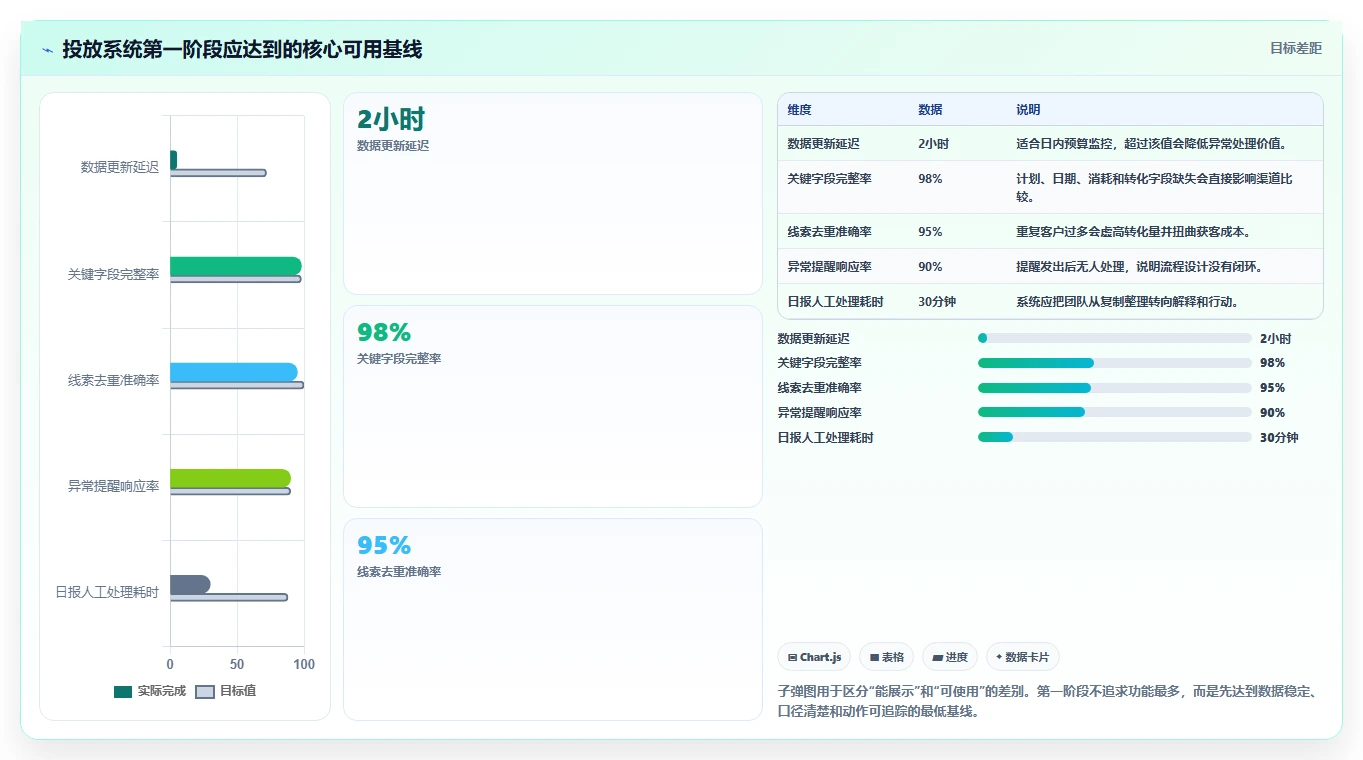The height and width of the screenshot is (760, 1363).
Task: Click the lime 异常提醒响应率 actual bar in chart
Action: pos(230,478)
